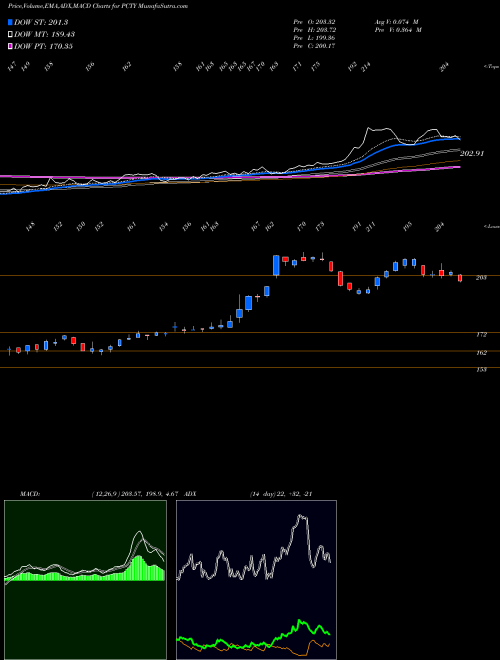The height and width of the screenshot is (660, 500).
Task: Click the 192 value in the Tops row
Action: [353, 66]
